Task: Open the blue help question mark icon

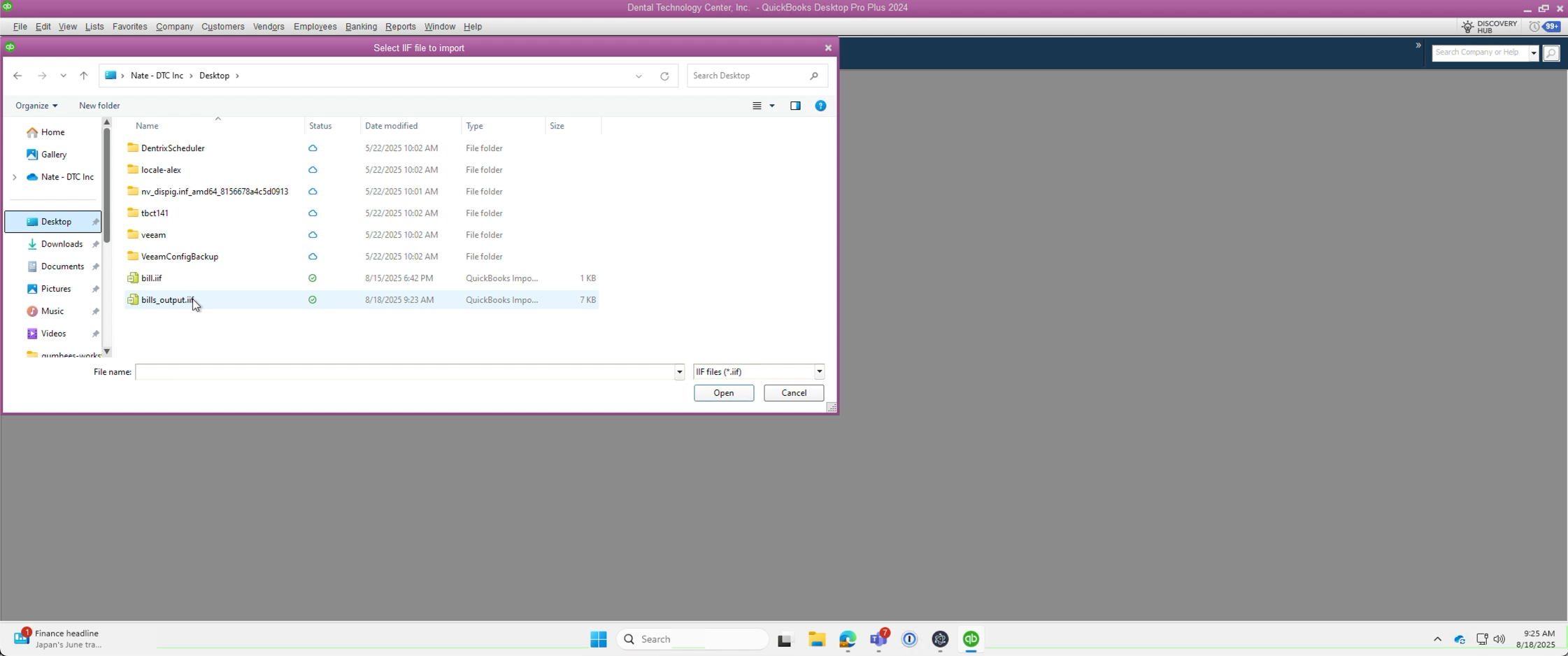Action: point(820,106)
